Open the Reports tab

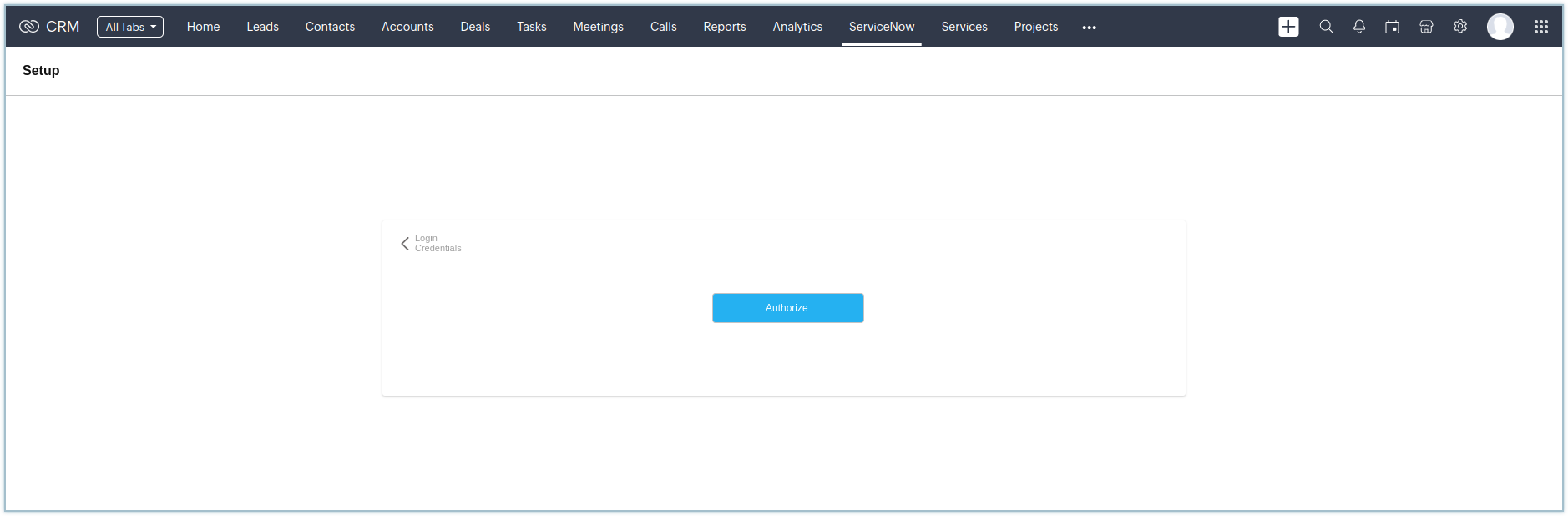pos(724,27)
